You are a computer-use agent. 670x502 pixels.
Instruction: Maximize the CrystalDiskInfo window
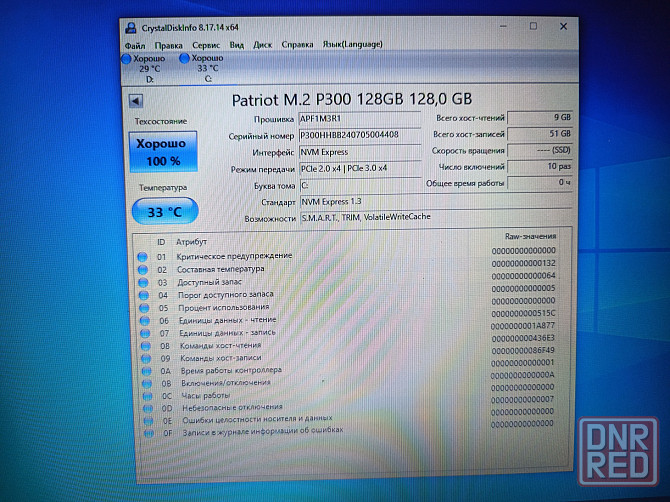coord(533,26)
